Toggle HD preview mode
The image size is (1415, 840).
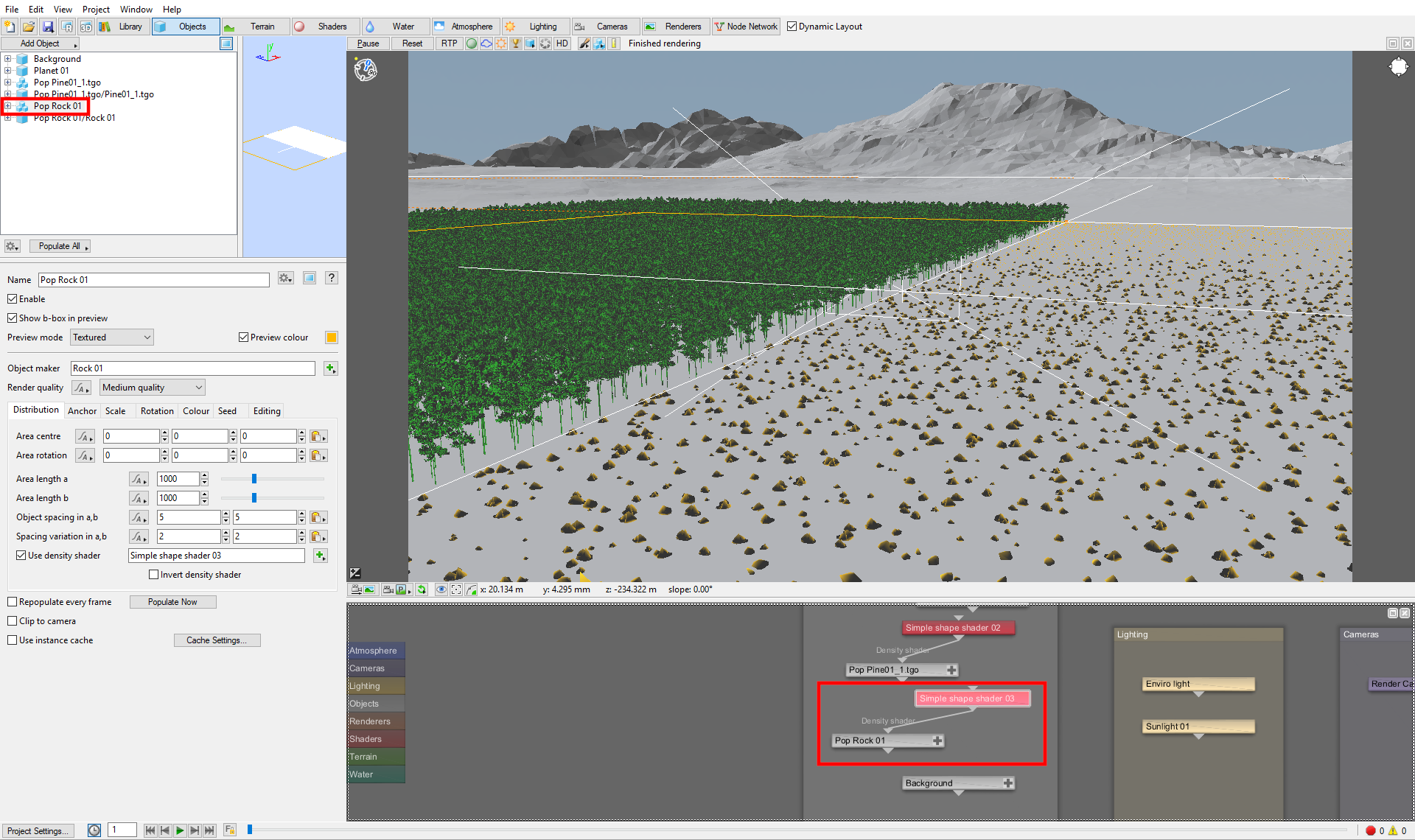click(562, 43)
